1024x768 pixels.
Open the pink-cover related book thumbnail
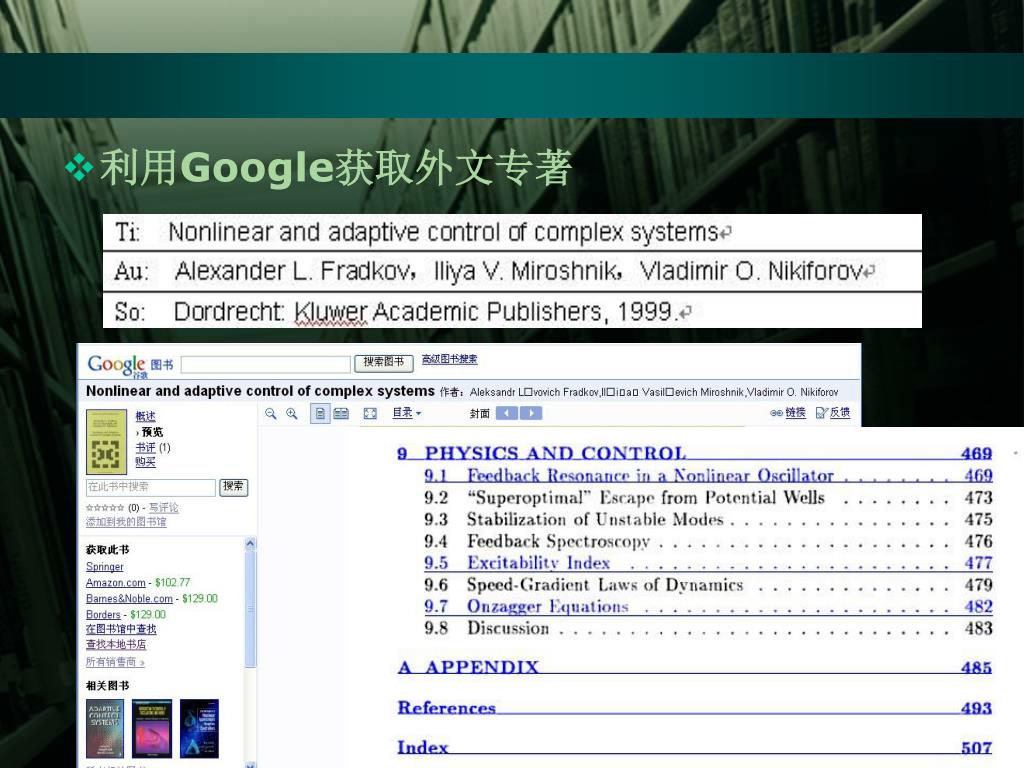pos(152,728)
